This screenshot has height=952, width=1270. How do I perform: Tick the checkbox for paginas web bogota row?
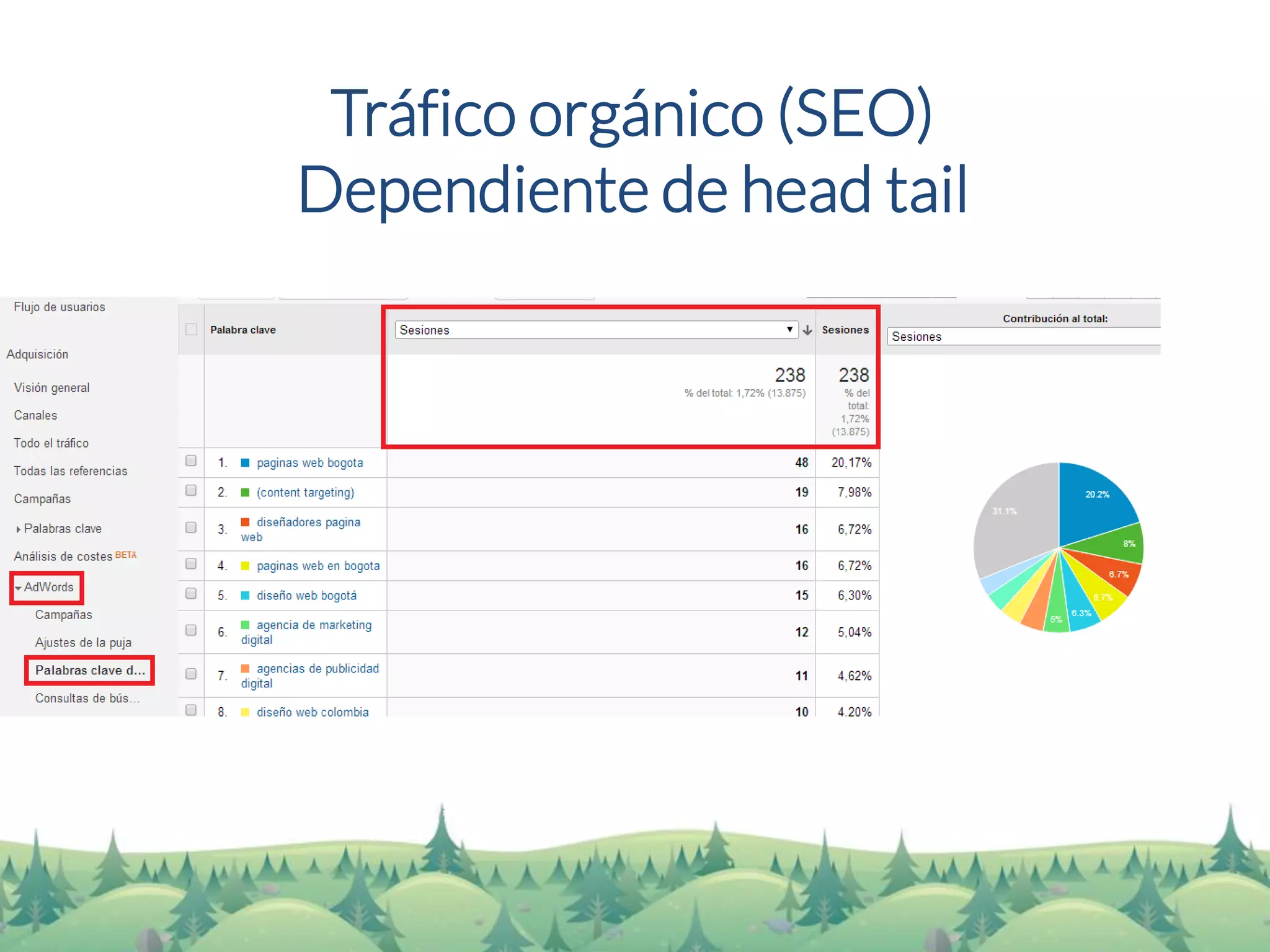click(x=191, y=461)
